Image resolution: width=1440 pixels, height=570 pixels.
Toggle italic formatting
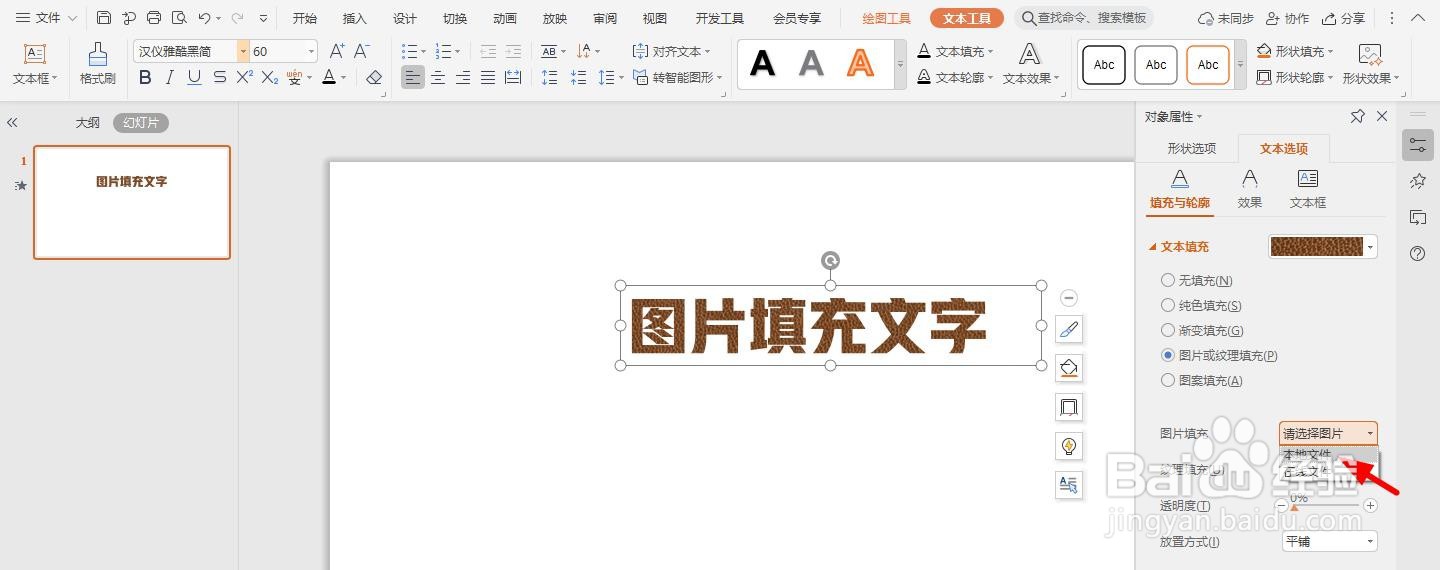170,77
